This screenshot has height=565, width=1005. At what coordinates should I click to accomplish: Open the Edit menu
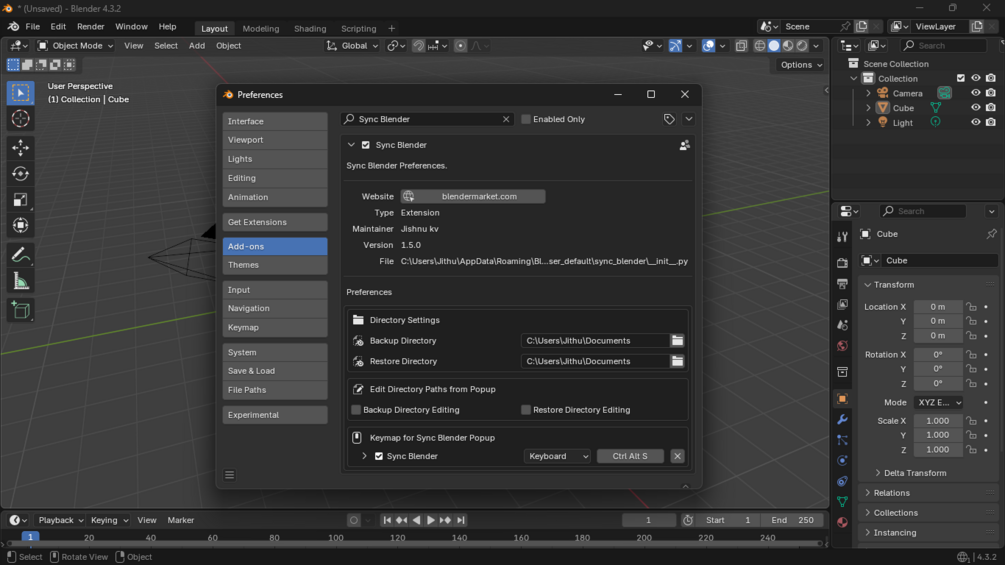click(x=58, y=27)
